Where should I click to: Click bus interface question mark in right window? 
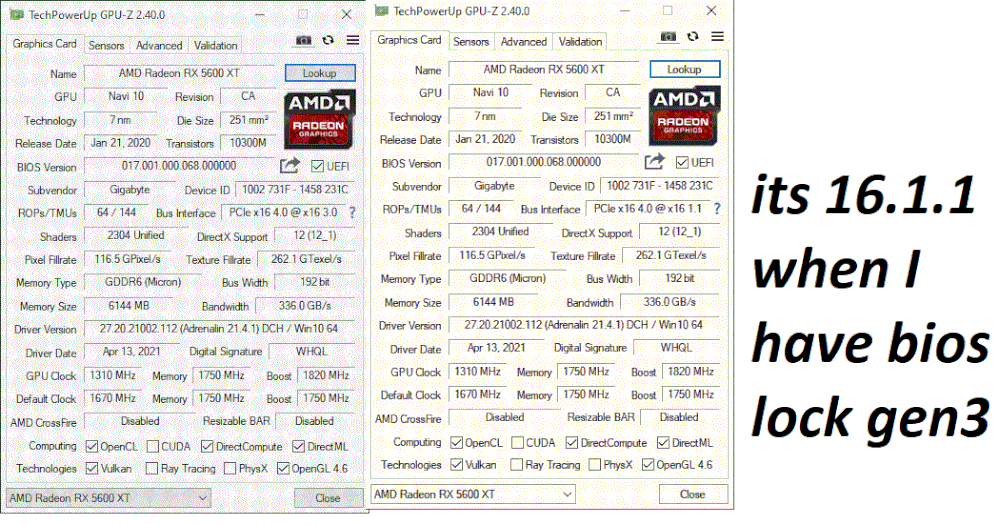717,208
